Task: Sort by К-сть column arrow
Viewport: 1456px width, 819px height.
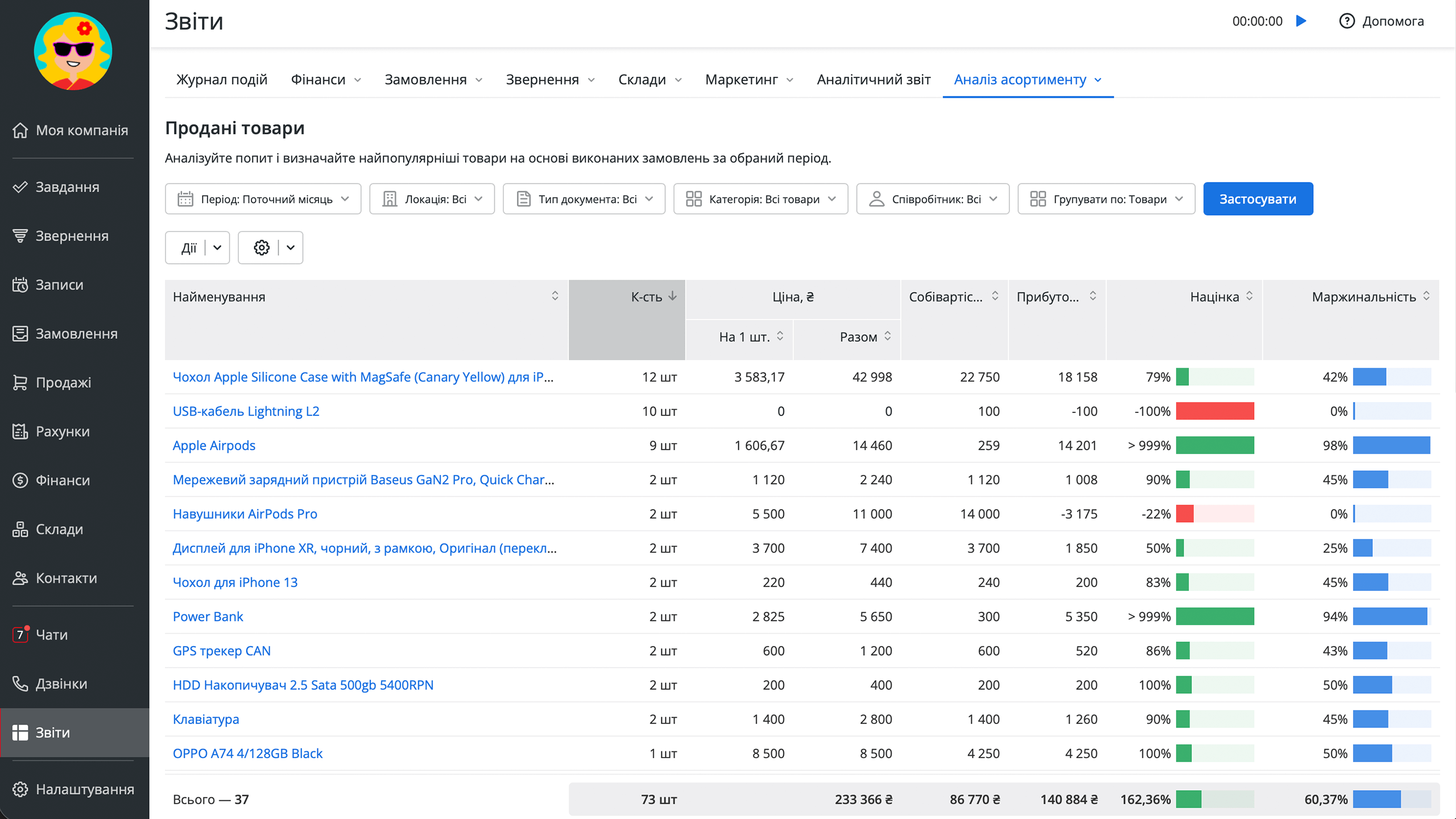Action: tap(672, 296)
